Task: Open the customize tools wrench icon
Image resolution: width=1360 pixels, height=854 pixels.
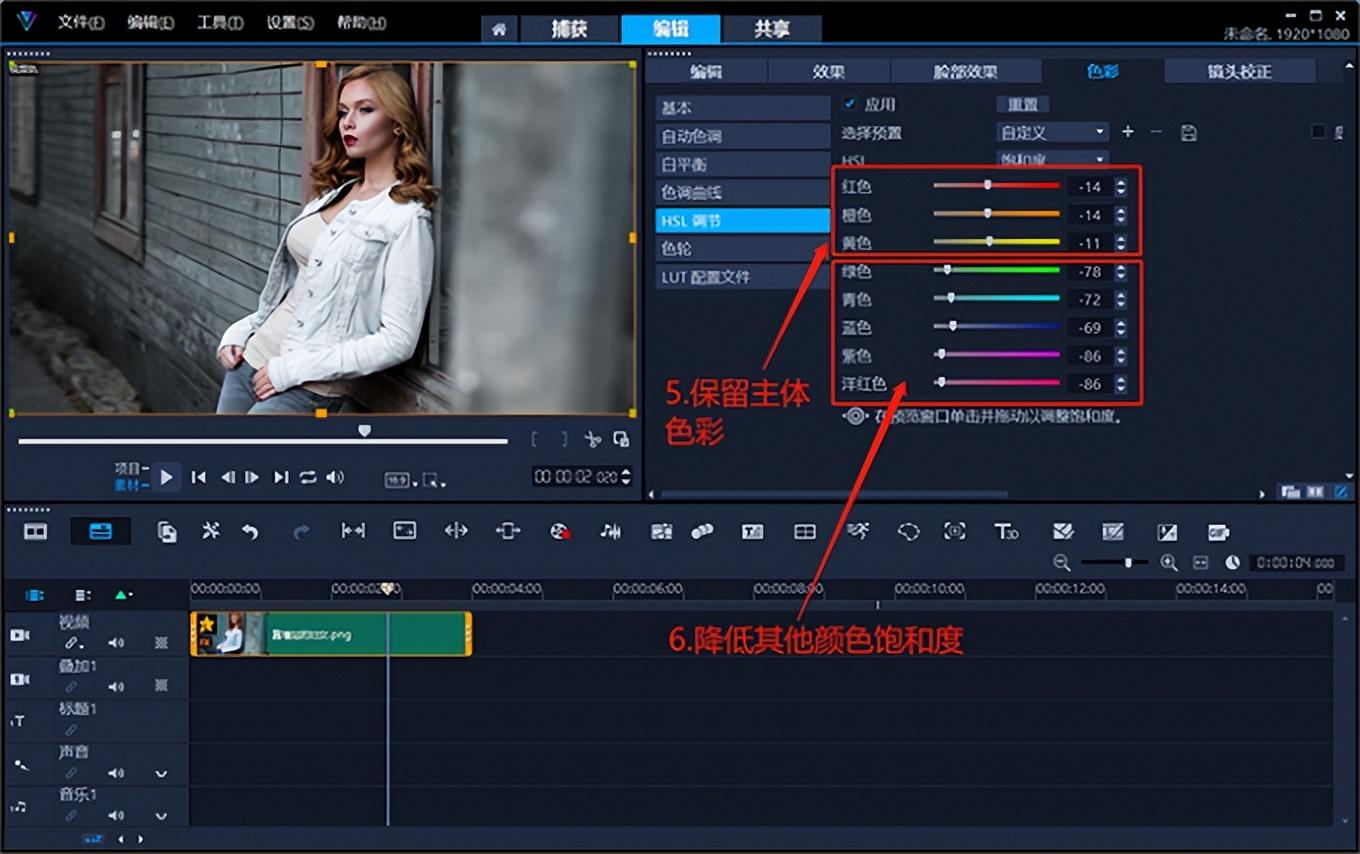Action: (x=210, y=531)
